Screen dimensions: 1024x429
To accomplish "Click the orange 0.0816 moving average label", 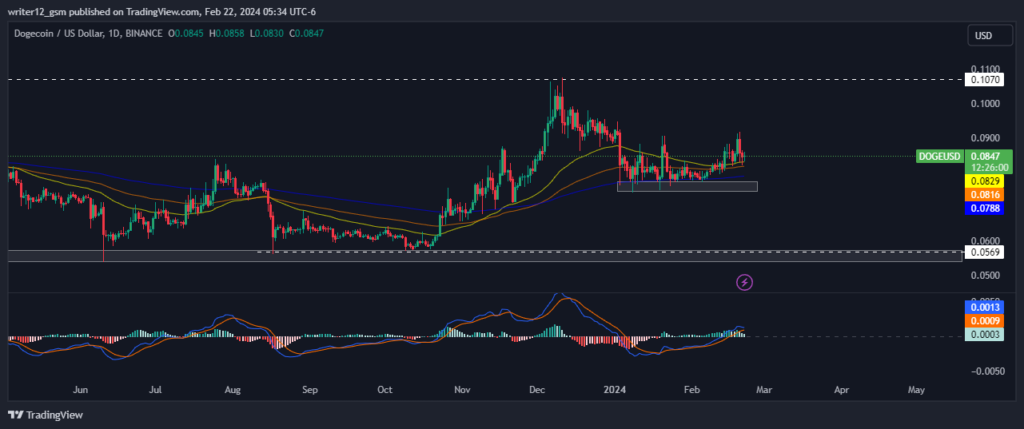I will click(x=984, y=194).
